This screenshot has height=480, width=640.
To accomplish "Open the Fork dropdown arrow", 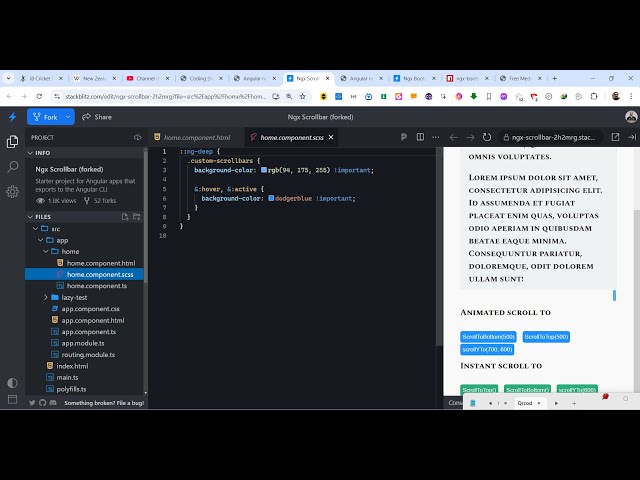I will coord(68,117).
